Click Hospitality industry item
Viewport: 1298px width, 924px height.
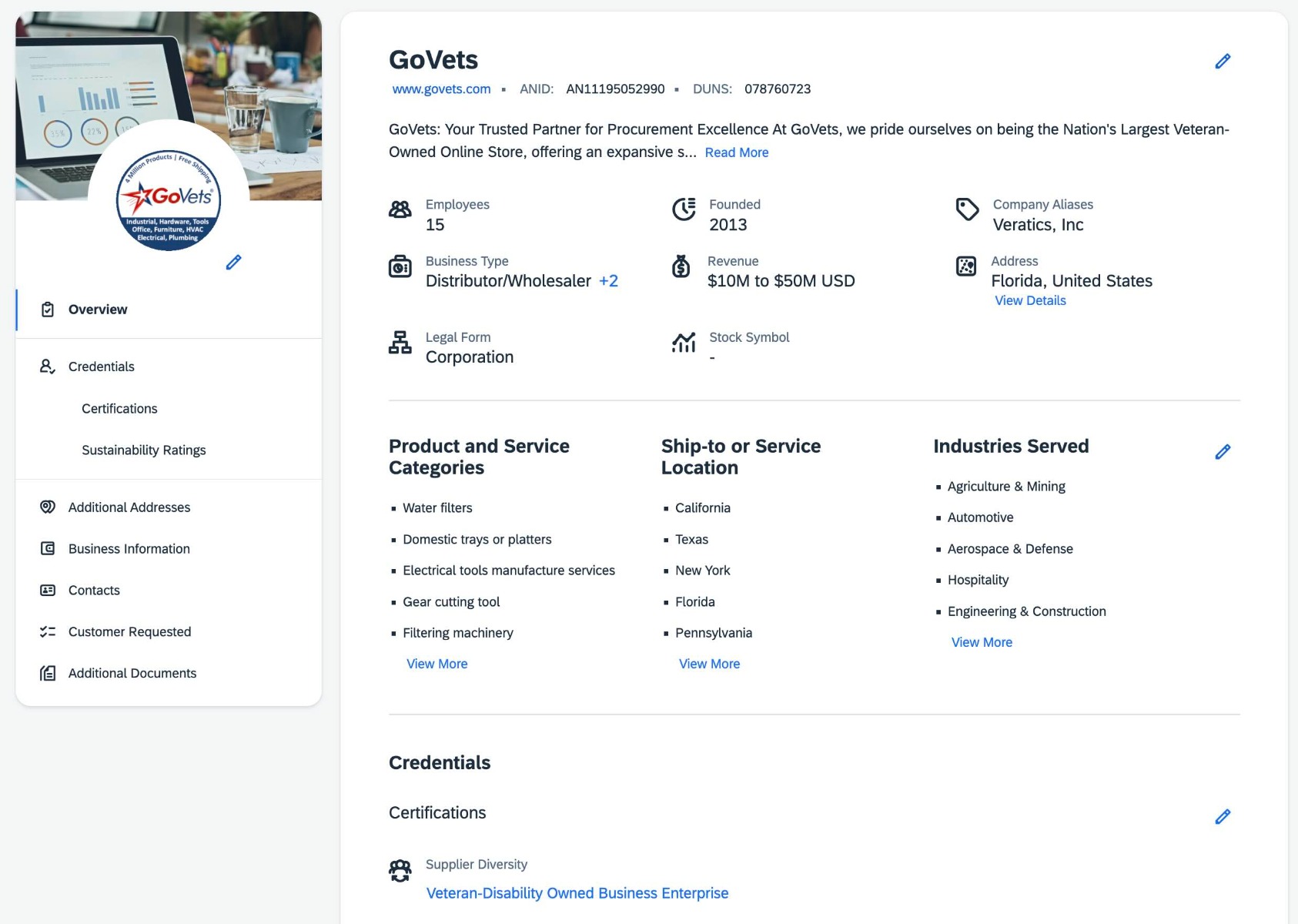[978, 580]
